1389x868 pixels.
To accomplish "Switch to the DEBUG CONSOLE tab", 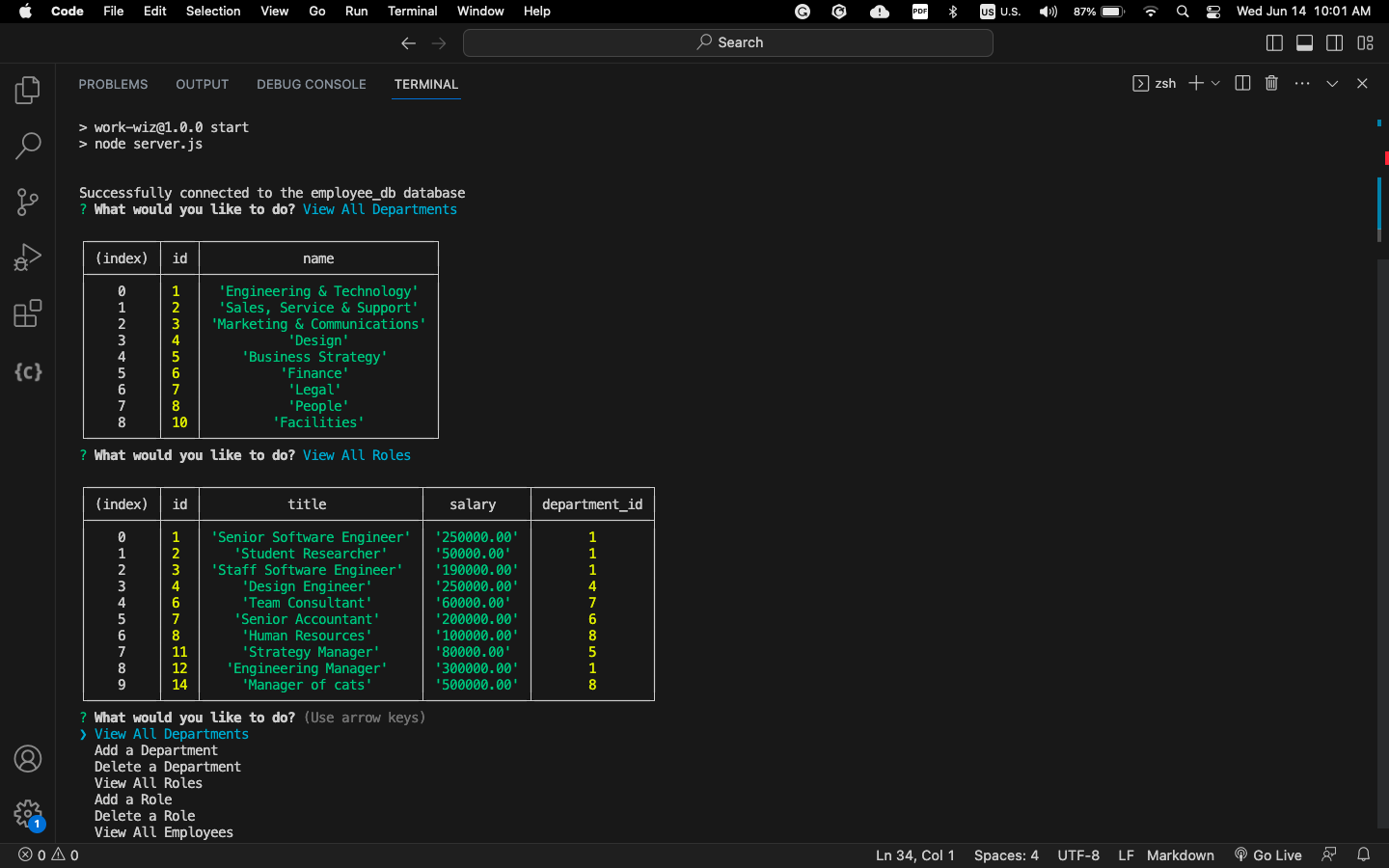I will tap(312, 85).
